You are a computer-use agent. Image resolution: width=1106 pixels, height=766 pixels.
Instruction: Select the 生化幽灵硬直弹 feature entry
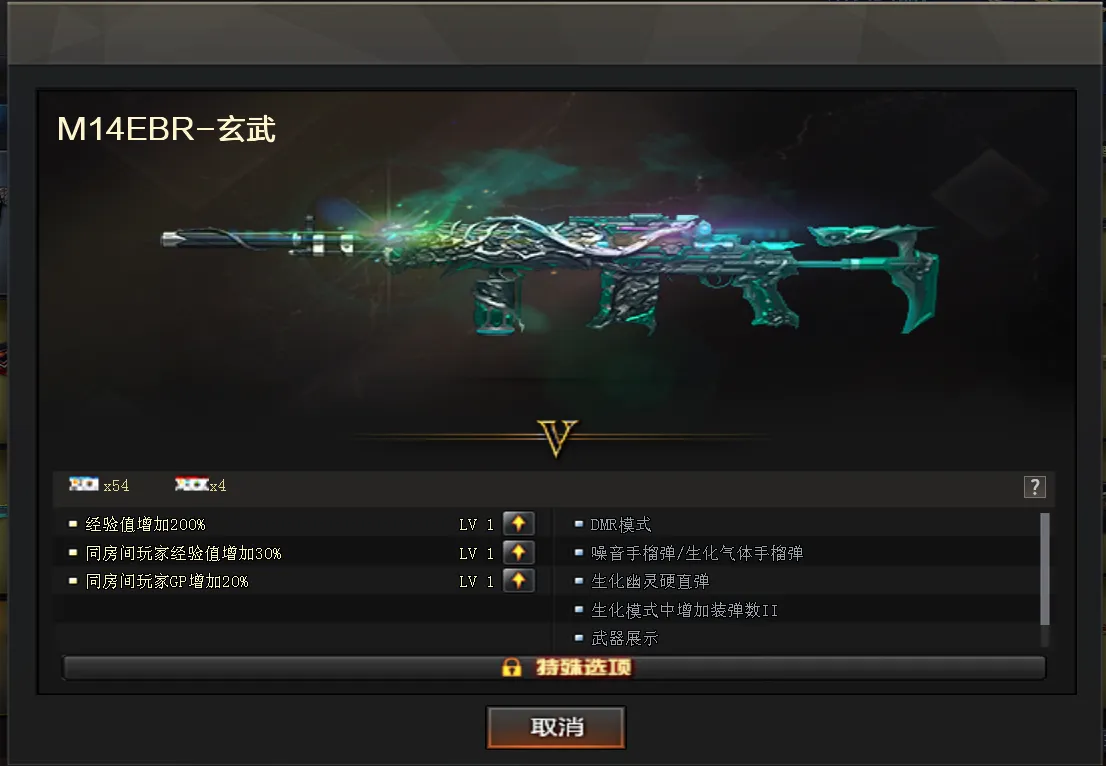tap(650, 581)
